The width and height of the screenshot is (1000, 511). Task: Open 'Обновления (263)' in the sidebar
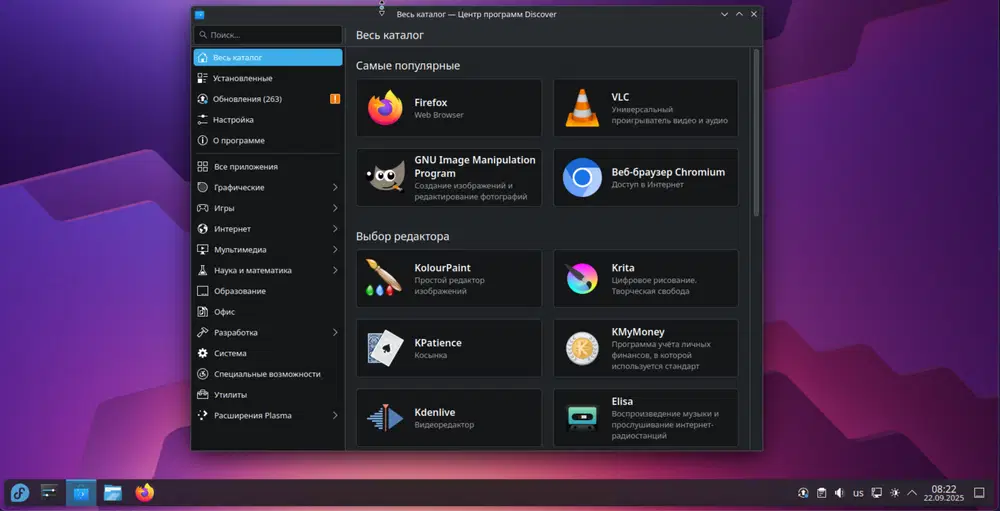coord(268,99)
